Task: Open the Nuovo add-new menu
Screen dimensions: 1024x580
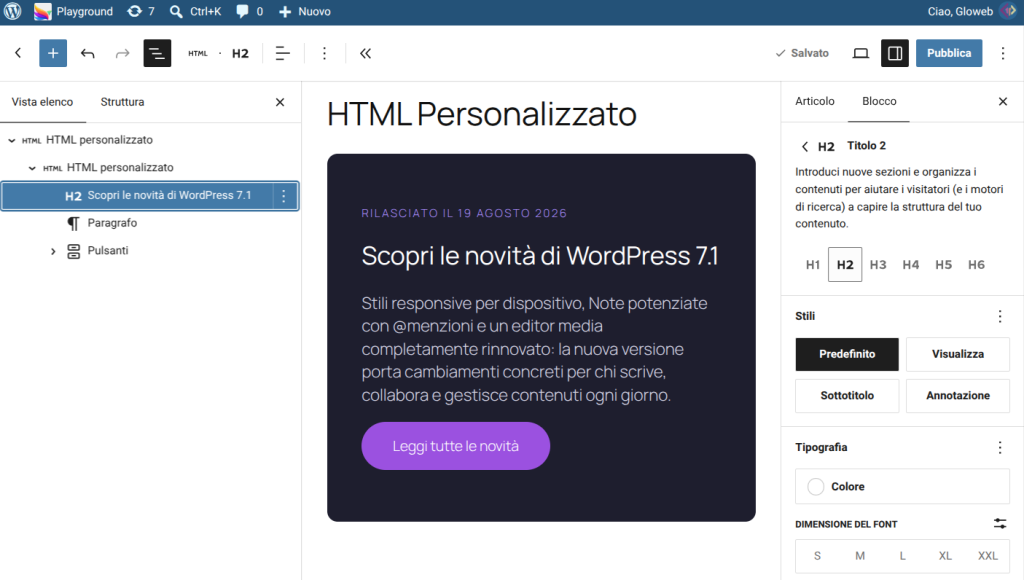Action: 304,12
